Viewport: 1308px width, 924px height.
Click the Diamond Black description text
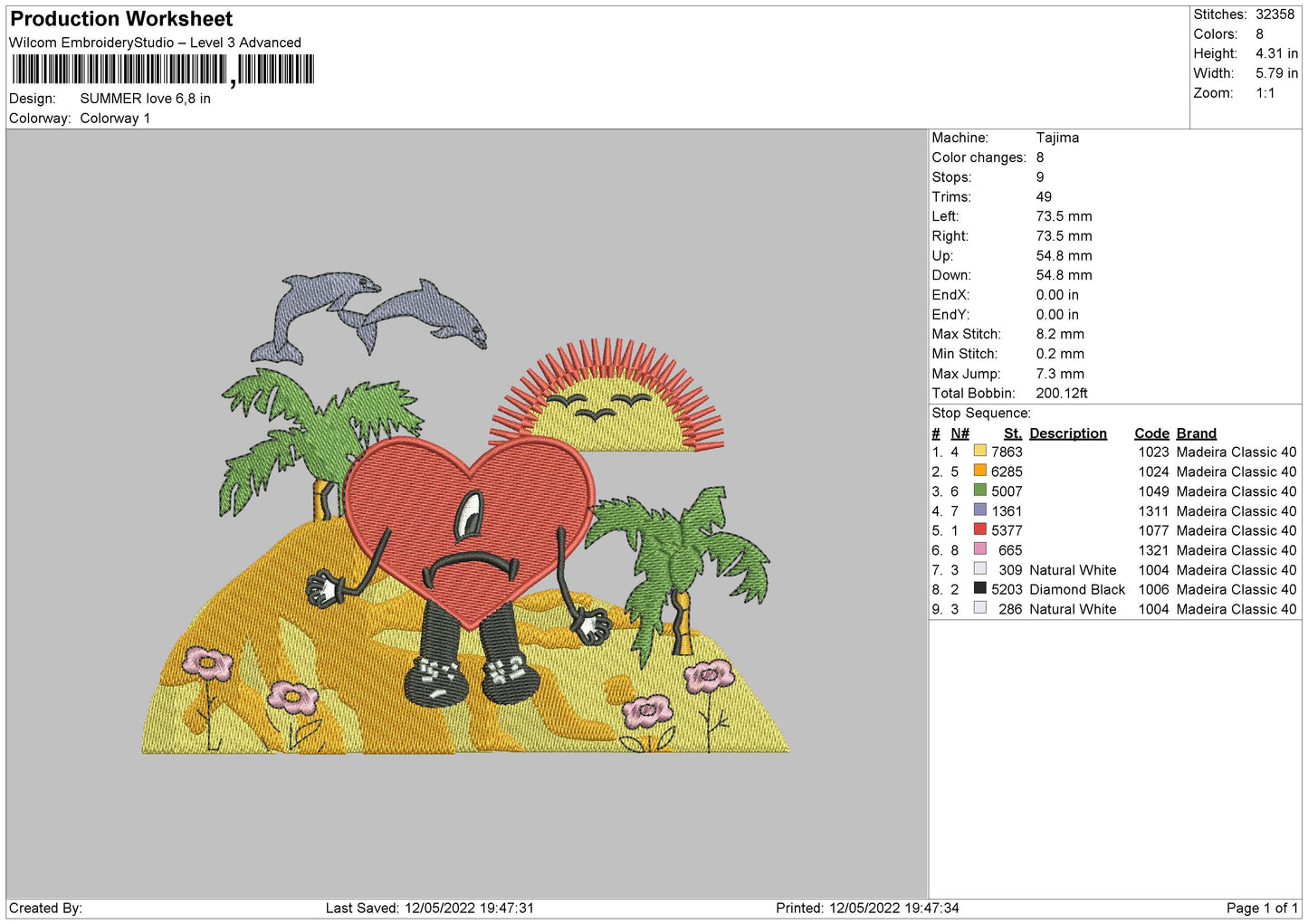(x=1077, y=589)
